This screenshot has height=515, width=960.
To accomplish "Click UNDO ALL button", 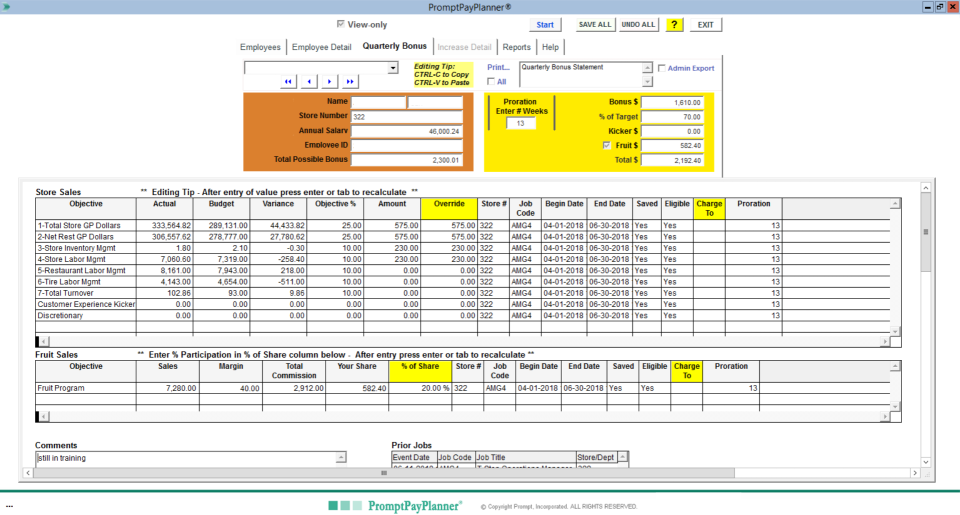I will (638, 24).
